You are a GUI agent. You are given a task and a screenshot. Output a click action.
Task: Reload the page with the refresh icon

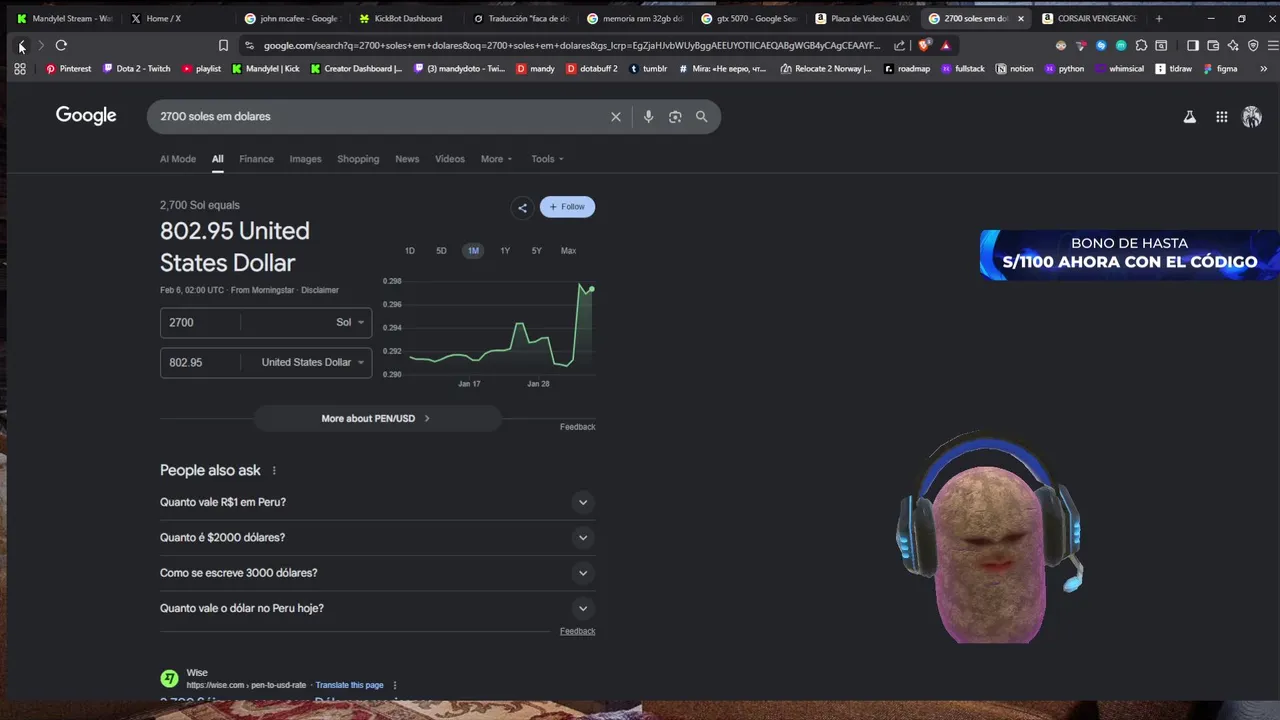coord(61,45)
